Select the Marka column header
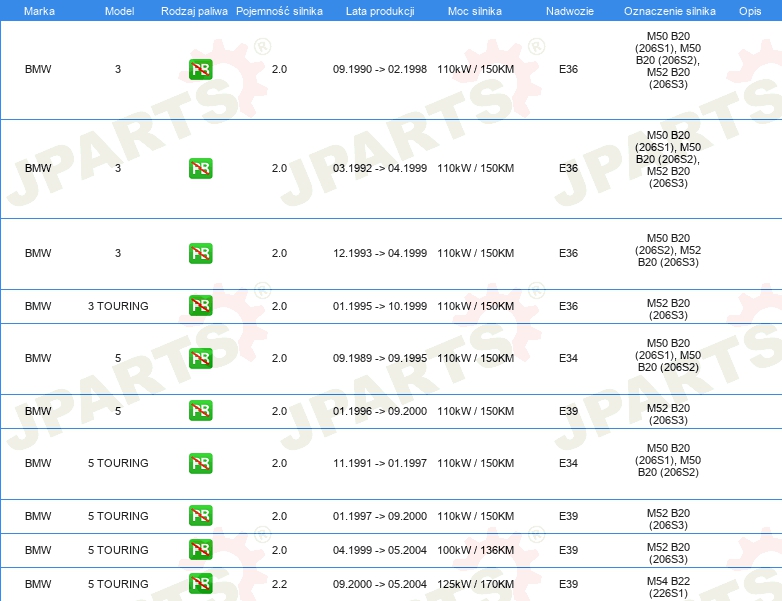This screenshot has height=601, width=782. click(39, 10)
